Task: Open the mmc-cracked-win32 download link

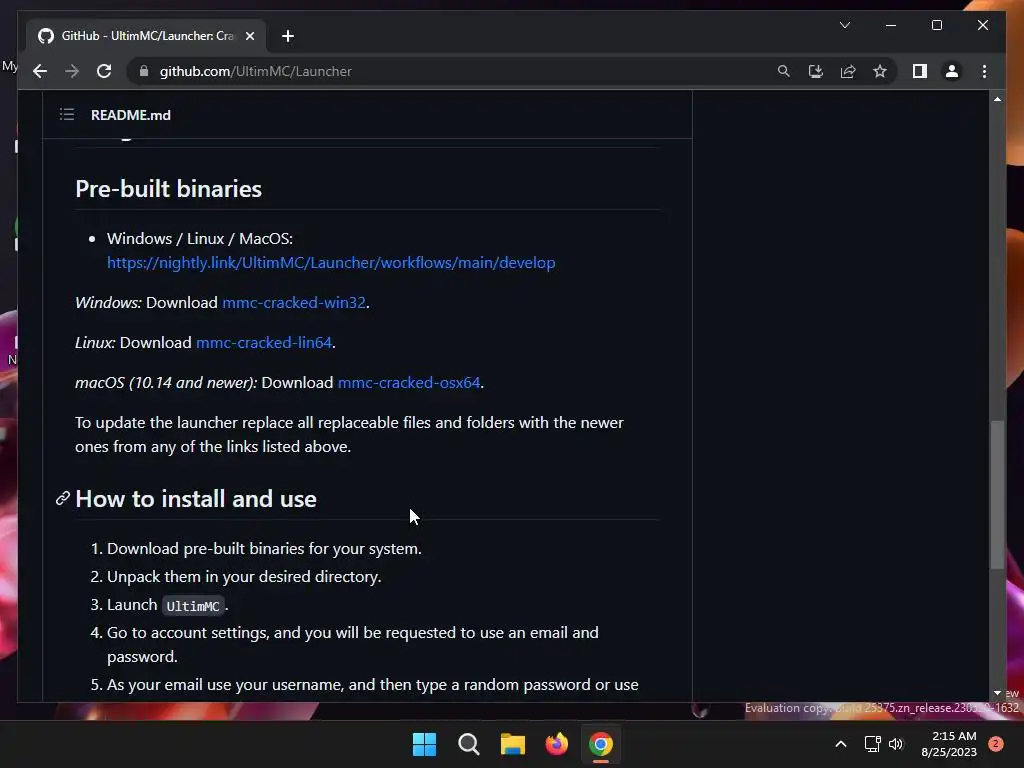Action: [294, 302]
